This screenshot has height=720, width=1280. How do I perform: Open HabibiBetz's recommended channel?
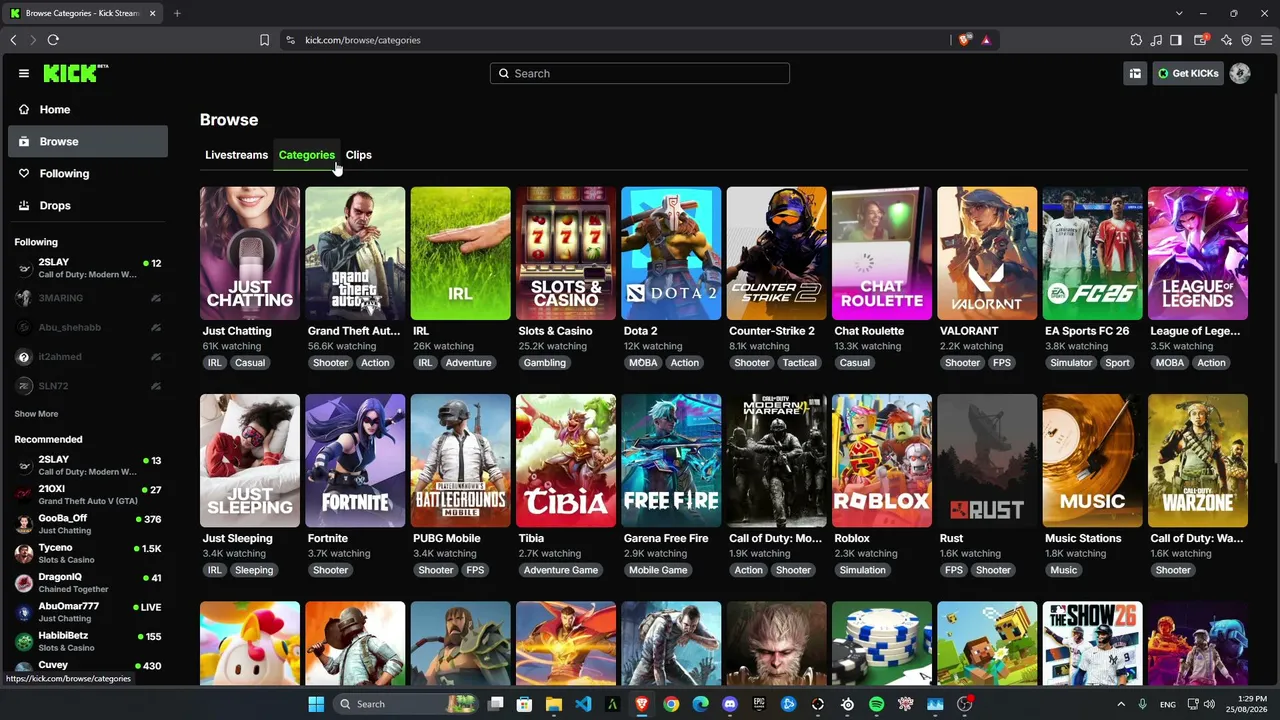point(88,641)
